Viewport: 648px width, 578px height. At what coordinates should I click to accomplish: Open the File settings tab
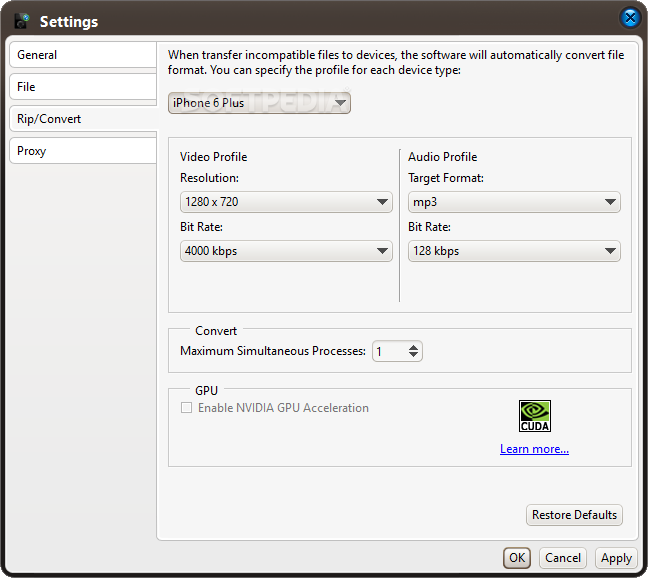[83, 87]
